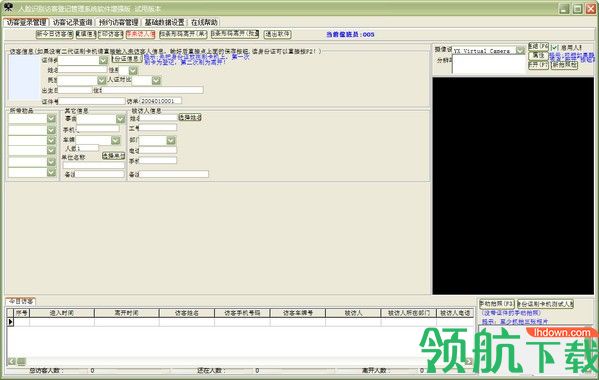Screen dimensions: 599x380
Task: Click the 打开 camera button
Action: pos(539,65)
